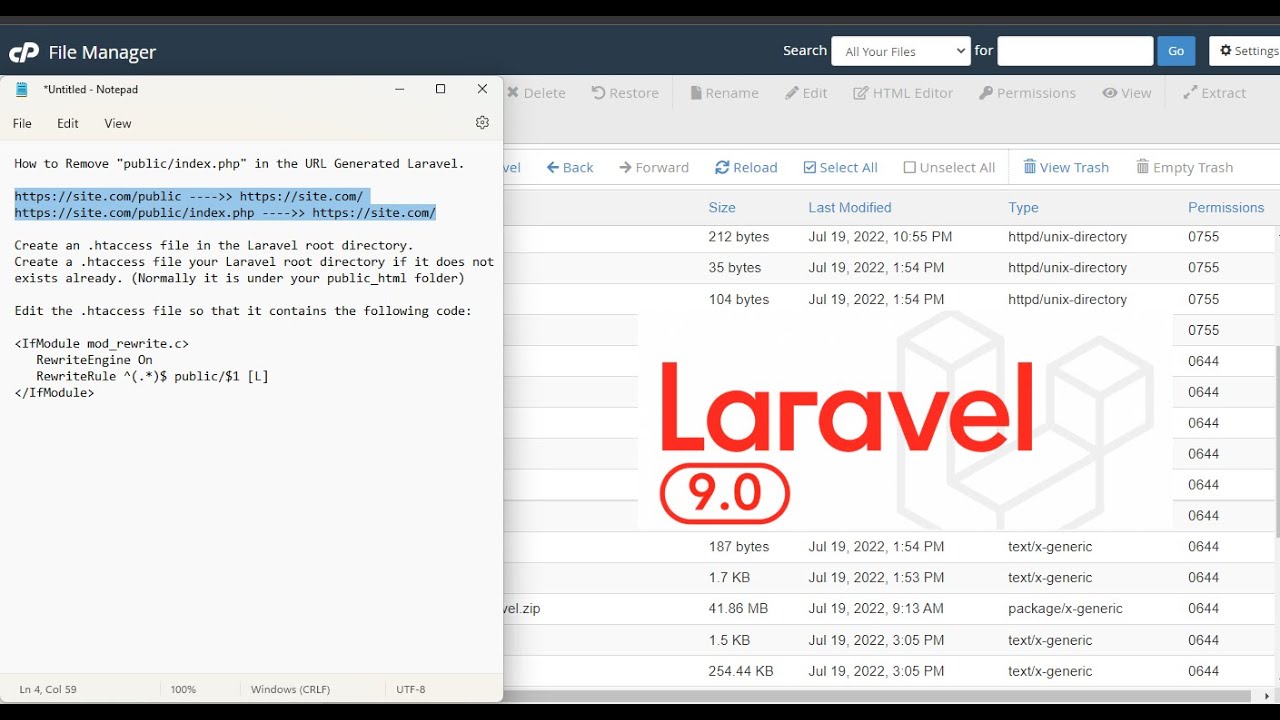Open the All Your Files search dropdown
Image resolution: width=1280 pixels, height=720 pixels.
click(901, 52)
